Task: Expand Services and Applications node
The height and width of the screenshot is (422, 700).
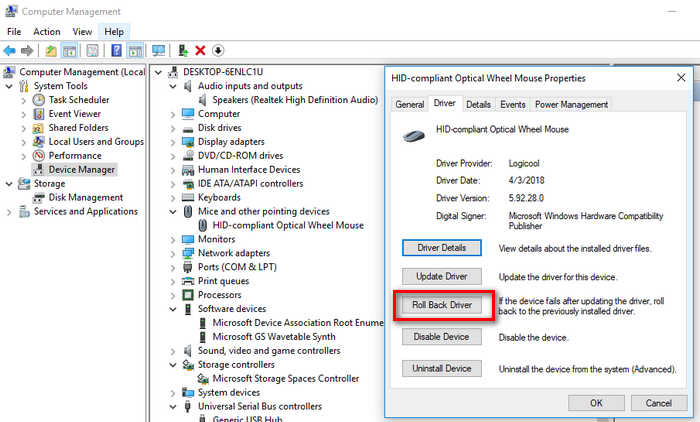Action: pos(9,212)
